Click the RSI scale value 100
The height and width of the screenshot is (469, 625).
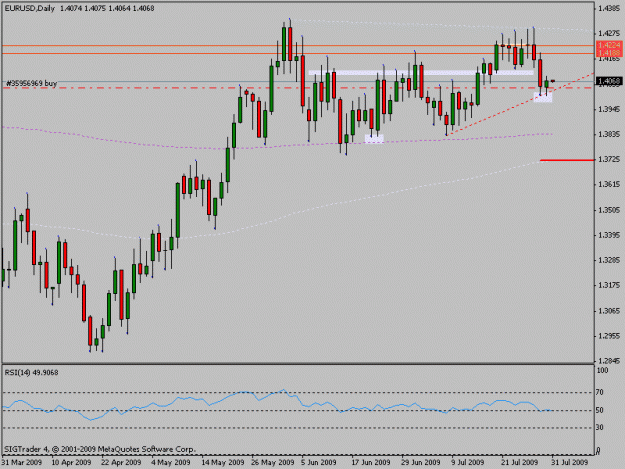point(602,371)
